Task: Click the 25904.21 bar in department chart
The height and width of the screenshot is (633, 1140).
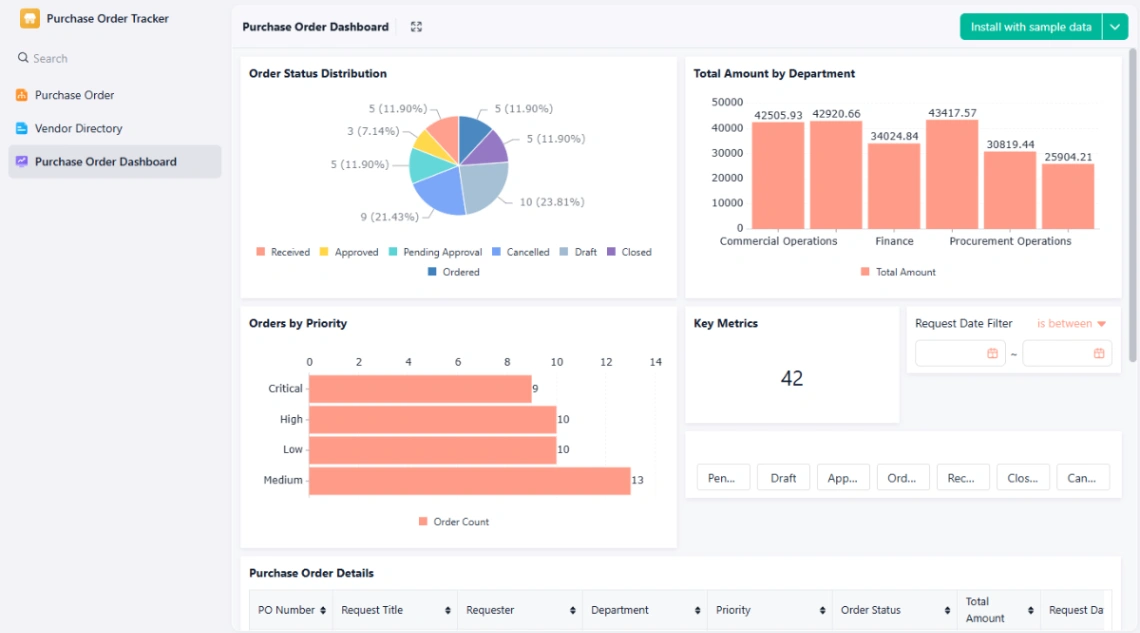Action: tap(1068, 196)
